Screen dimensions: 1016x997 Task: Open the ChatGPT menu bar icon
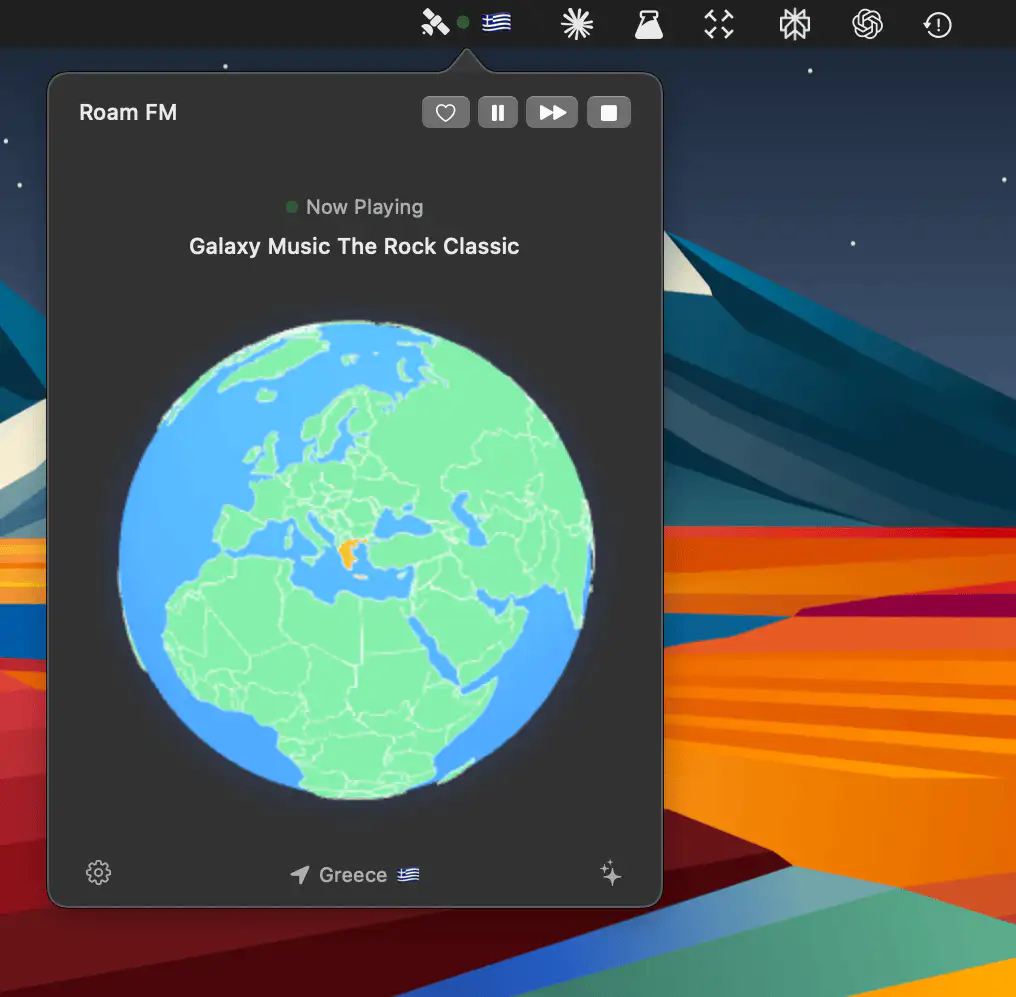point(867,24)
